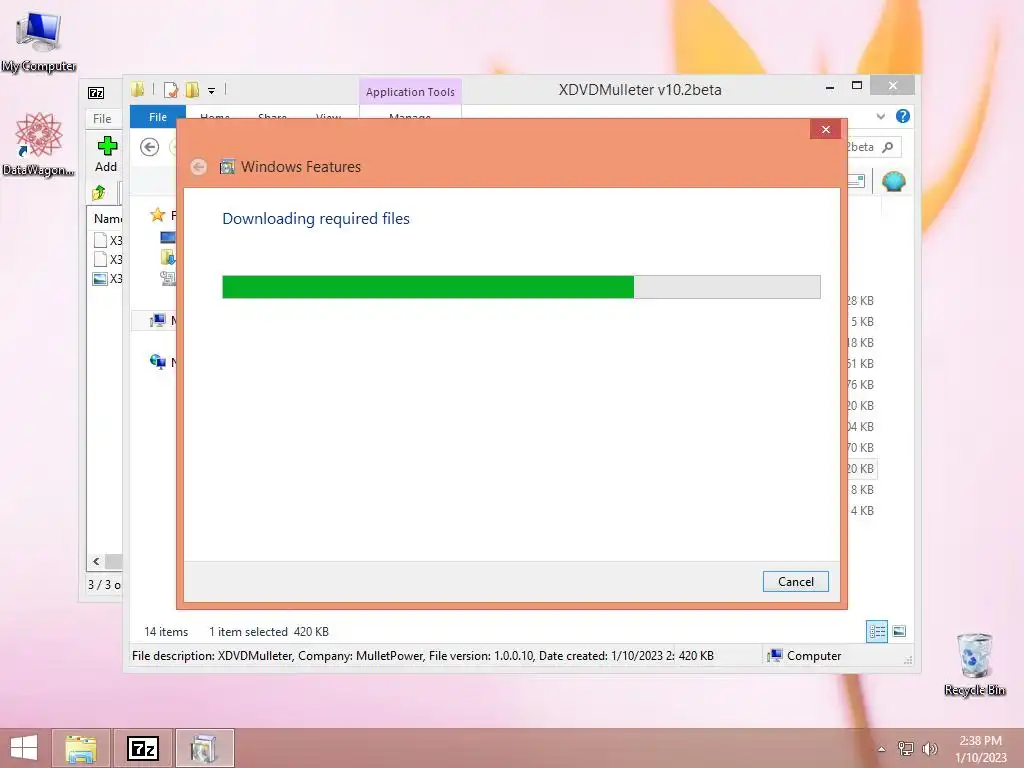Click the search magnifier in Explorer
The image size is (1024, 768).
[888, 147]
